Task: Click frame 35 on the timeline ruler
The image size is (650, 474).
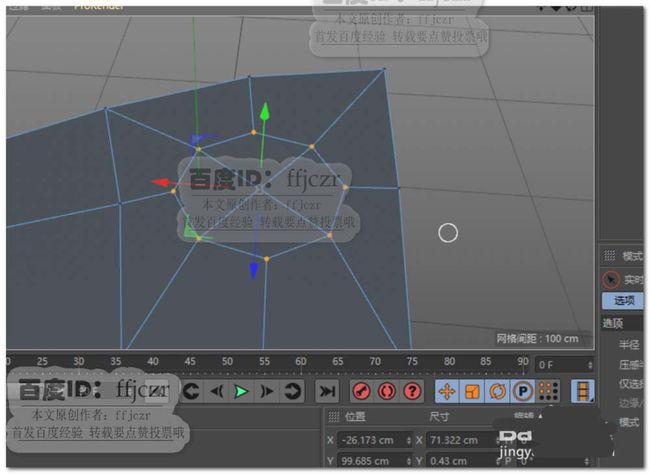Action: (116, 362)
